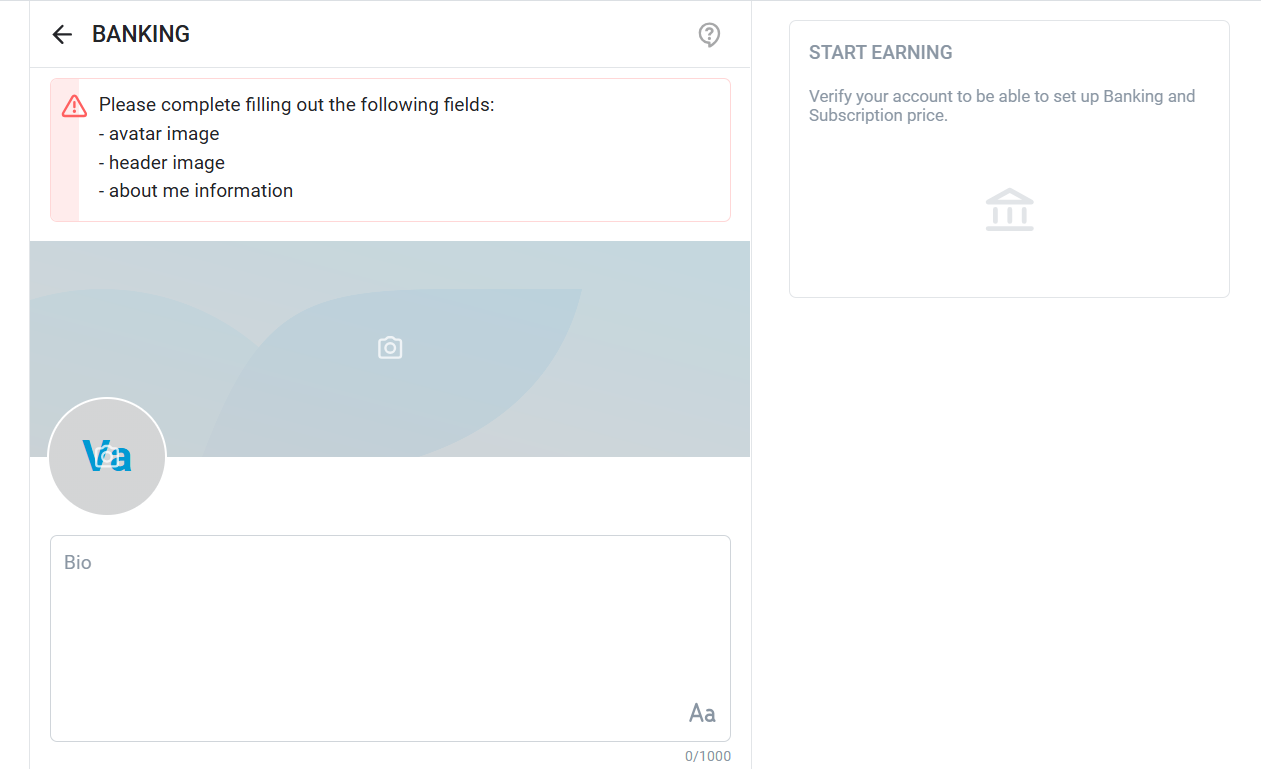The image size is (1261, 769).
Task: Click the "Please complete filling out" message
Action: [296, 105]
